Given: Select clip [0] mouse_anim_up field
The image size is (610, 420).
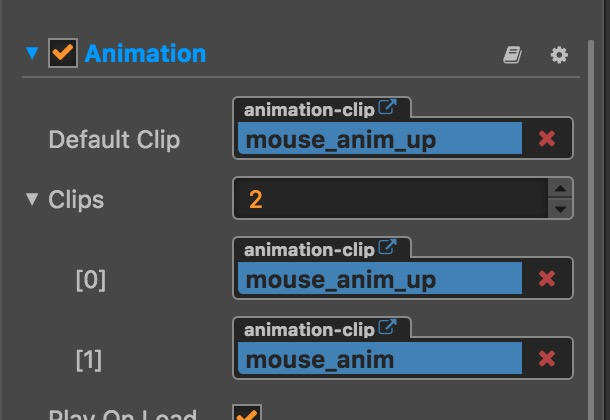Looking at the screenshot, I should 380,279.
